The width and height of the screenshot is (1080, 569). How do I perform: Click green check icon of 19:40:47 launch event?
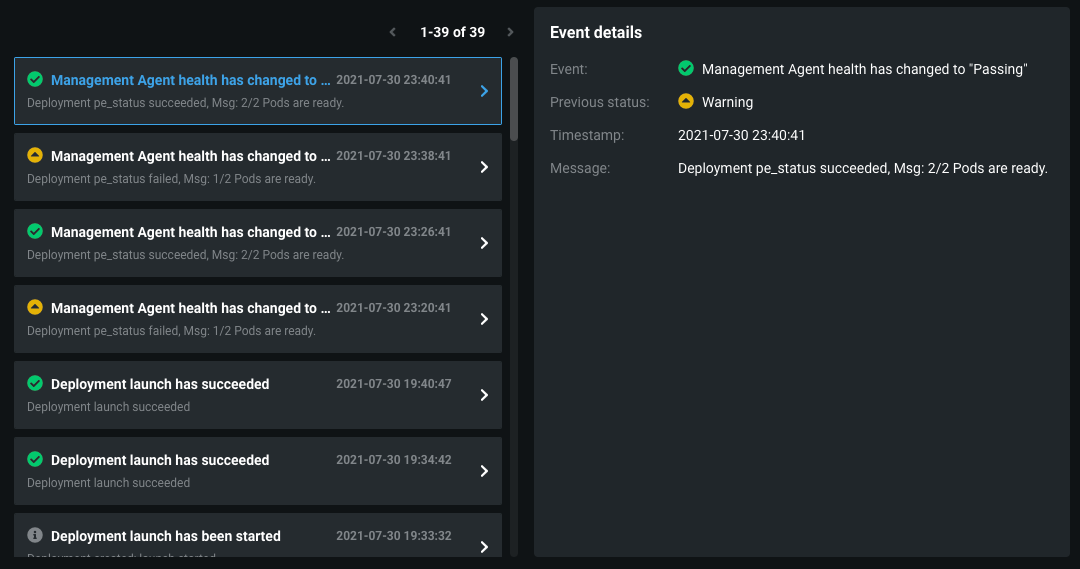35,383
